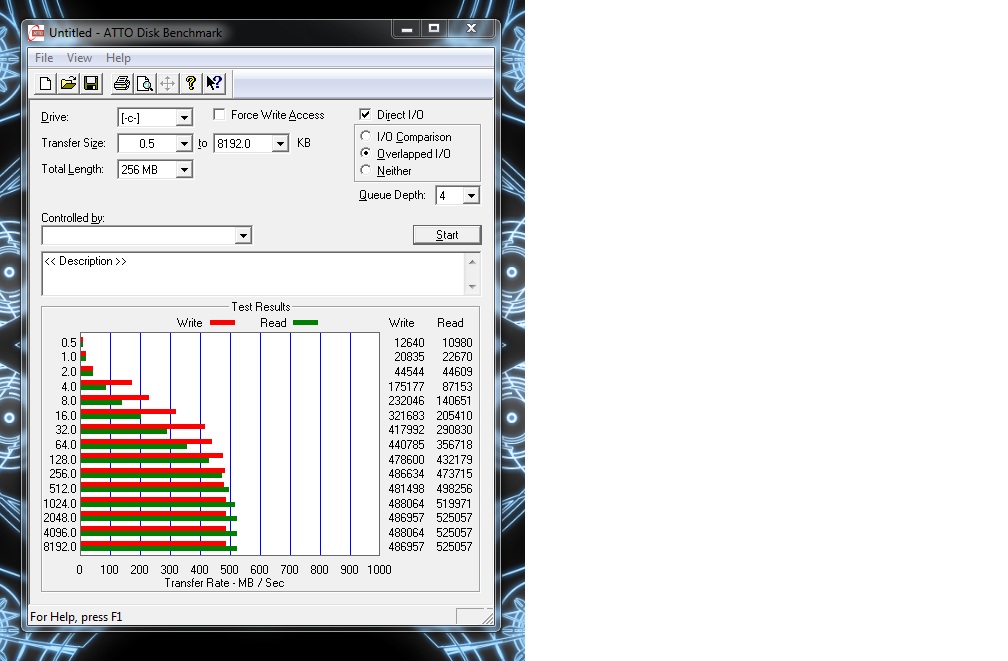Open the Help menu
The width and height of the screenshot is (1008, 661).
coord(118,58)
